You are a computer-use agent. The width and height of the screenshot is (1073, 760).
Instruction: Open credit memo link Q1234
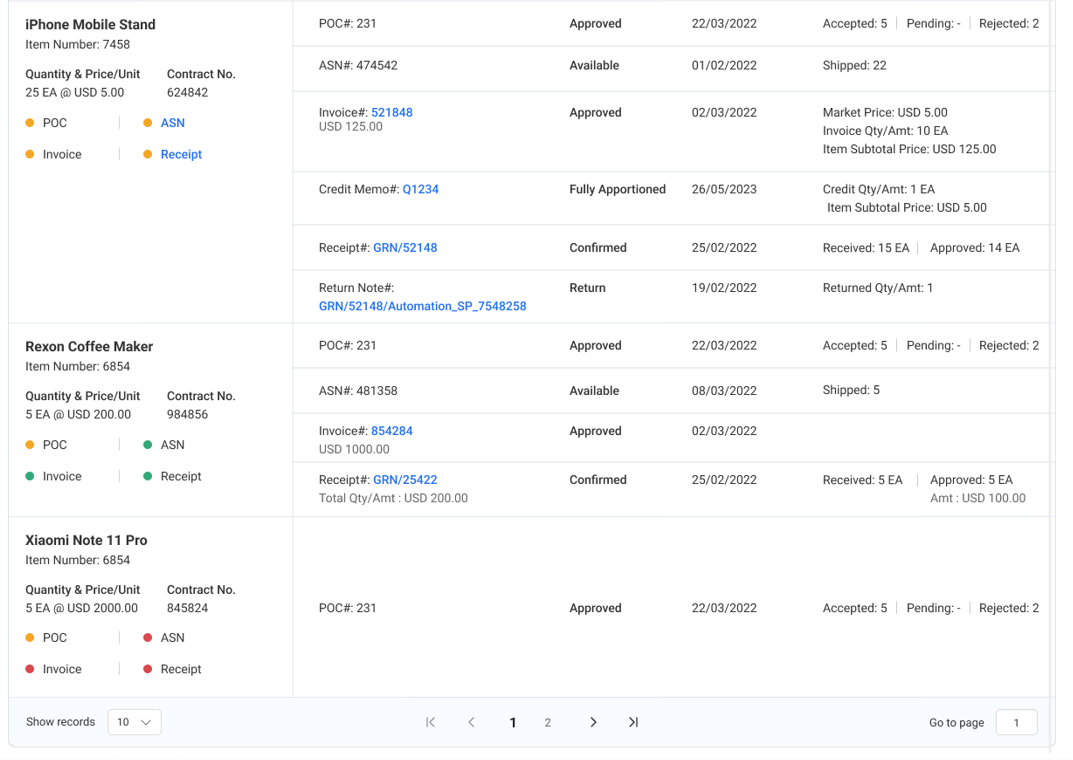[x=420, y=189]
